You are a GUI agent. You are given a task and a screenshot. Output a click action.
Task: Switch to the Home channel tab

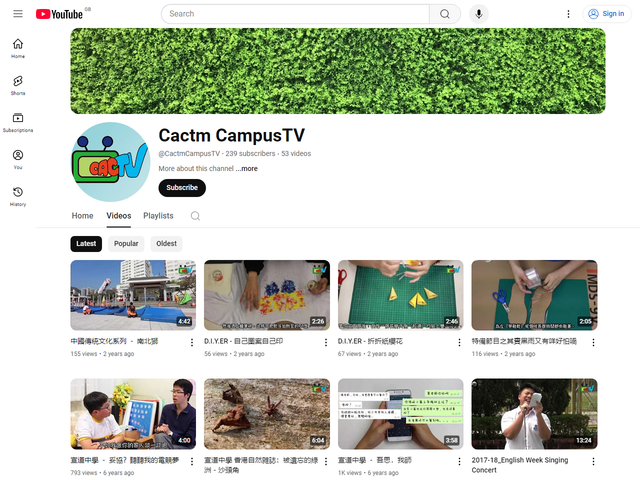(x=82, y=216)
